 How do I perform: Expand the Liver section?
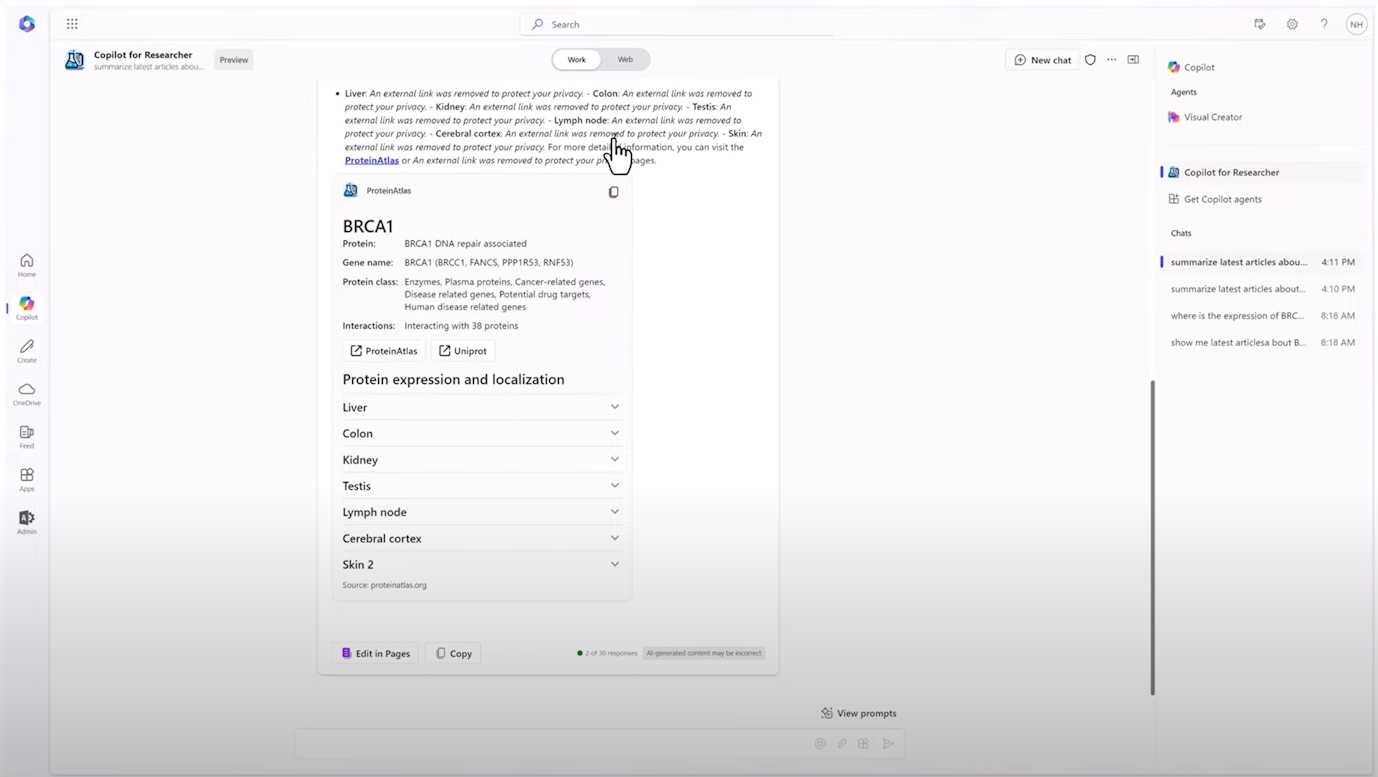point(481,407)
